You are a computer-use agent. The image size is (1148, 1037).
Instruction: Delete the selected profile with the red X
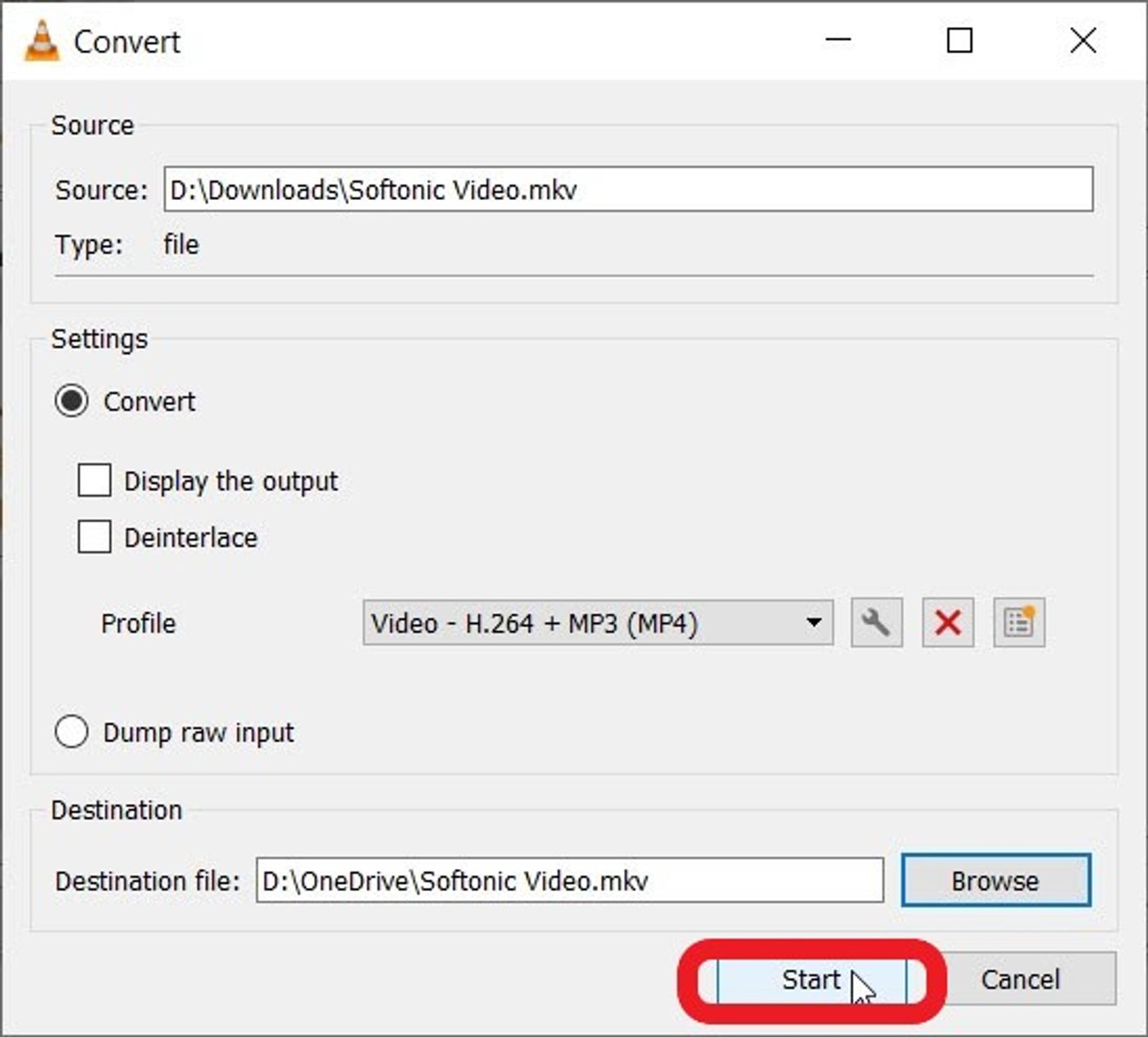pyautogui.click(x=947, y=623)
